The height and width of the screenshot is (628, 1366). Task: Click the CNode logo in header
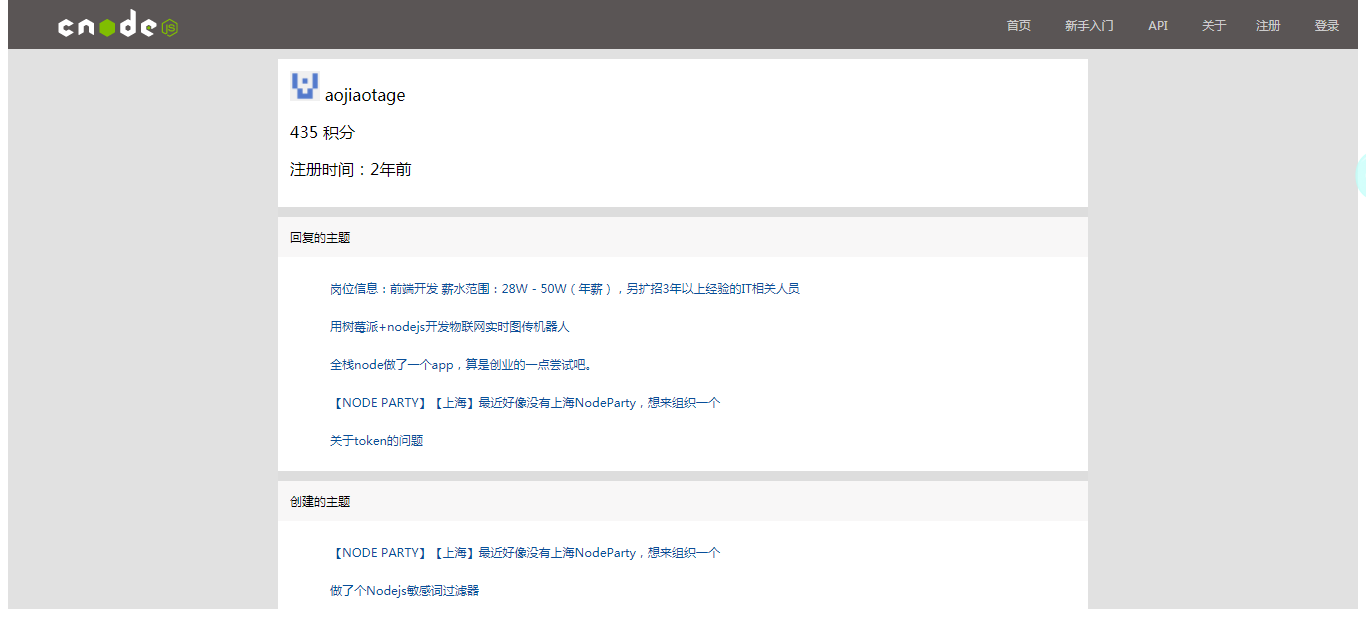118,26
